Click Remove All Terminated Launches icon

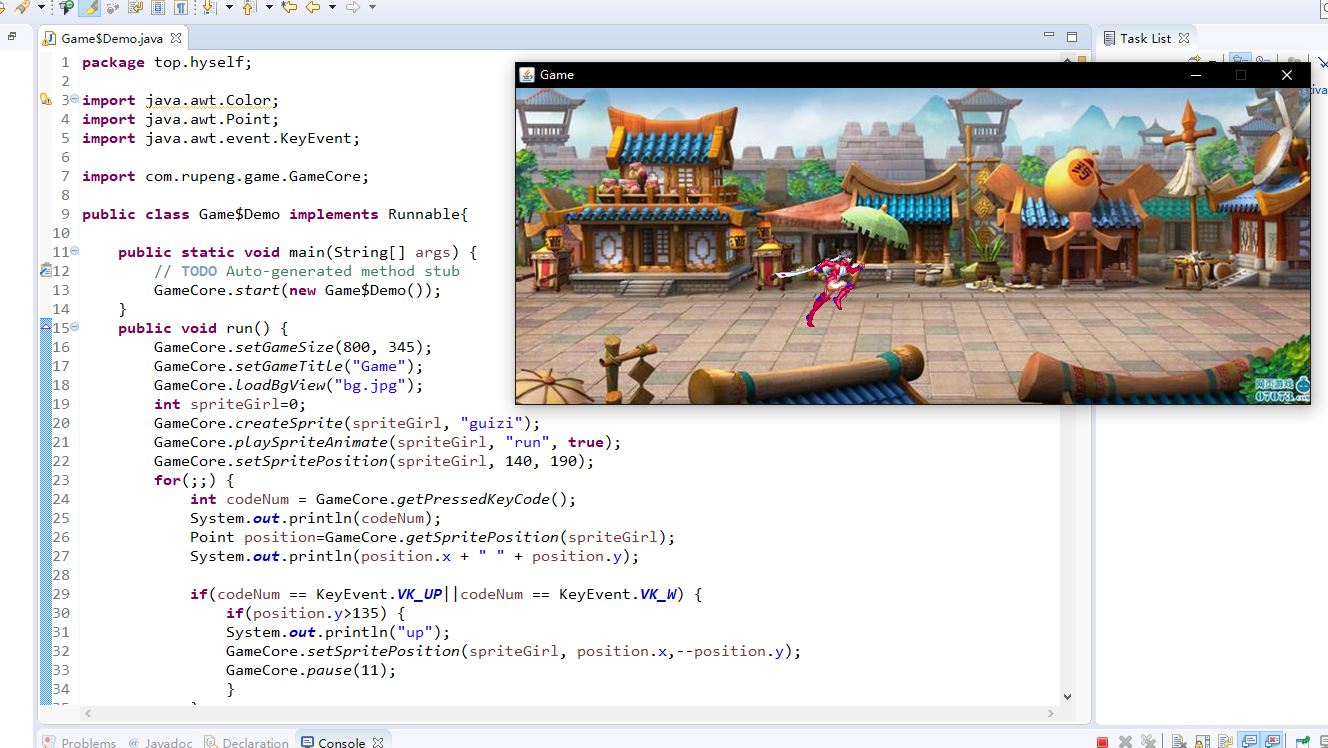(1148, 742)
